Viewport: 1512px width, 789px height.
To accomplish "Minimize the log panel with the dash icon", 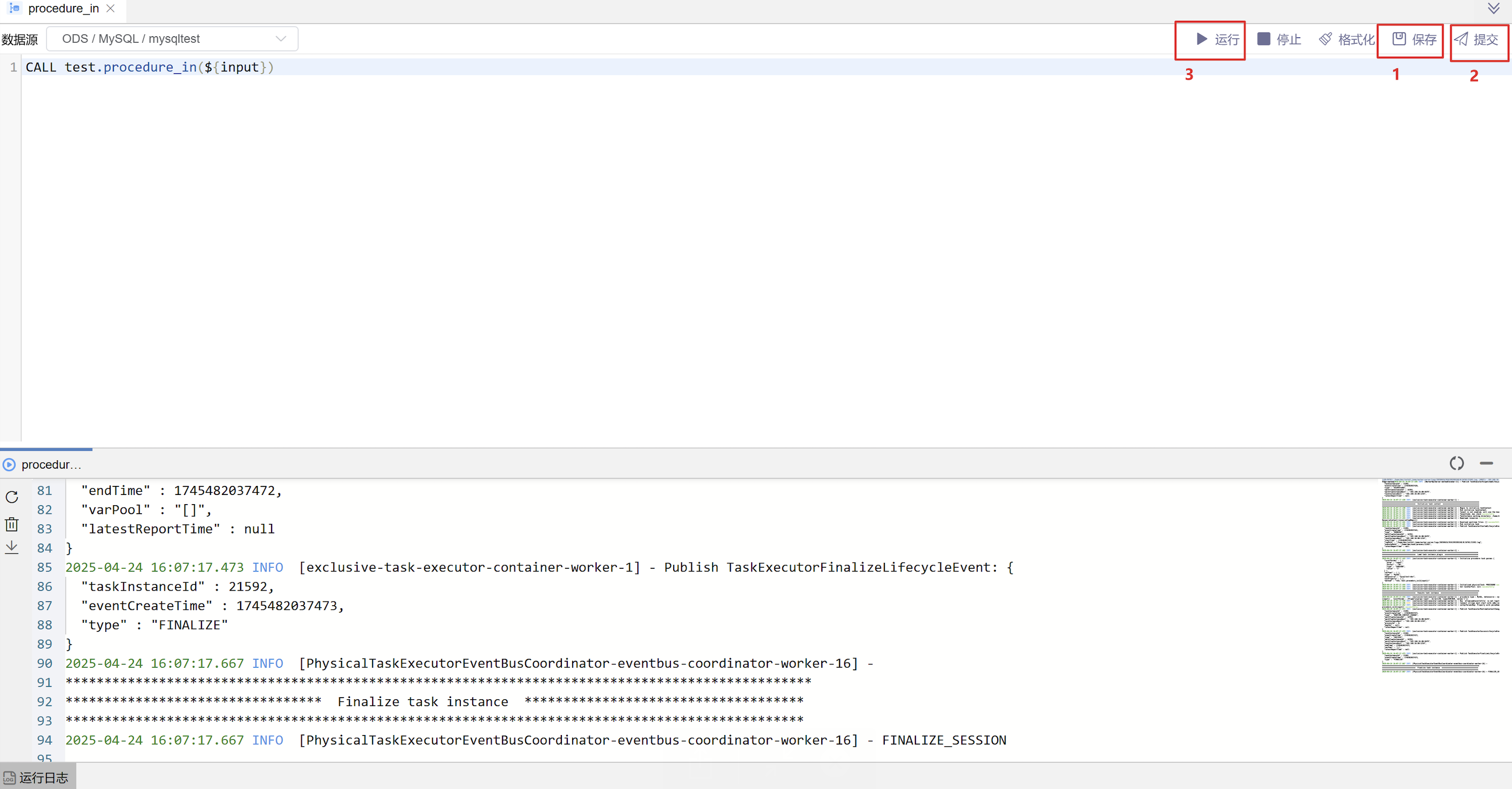I will point(1486,463).
